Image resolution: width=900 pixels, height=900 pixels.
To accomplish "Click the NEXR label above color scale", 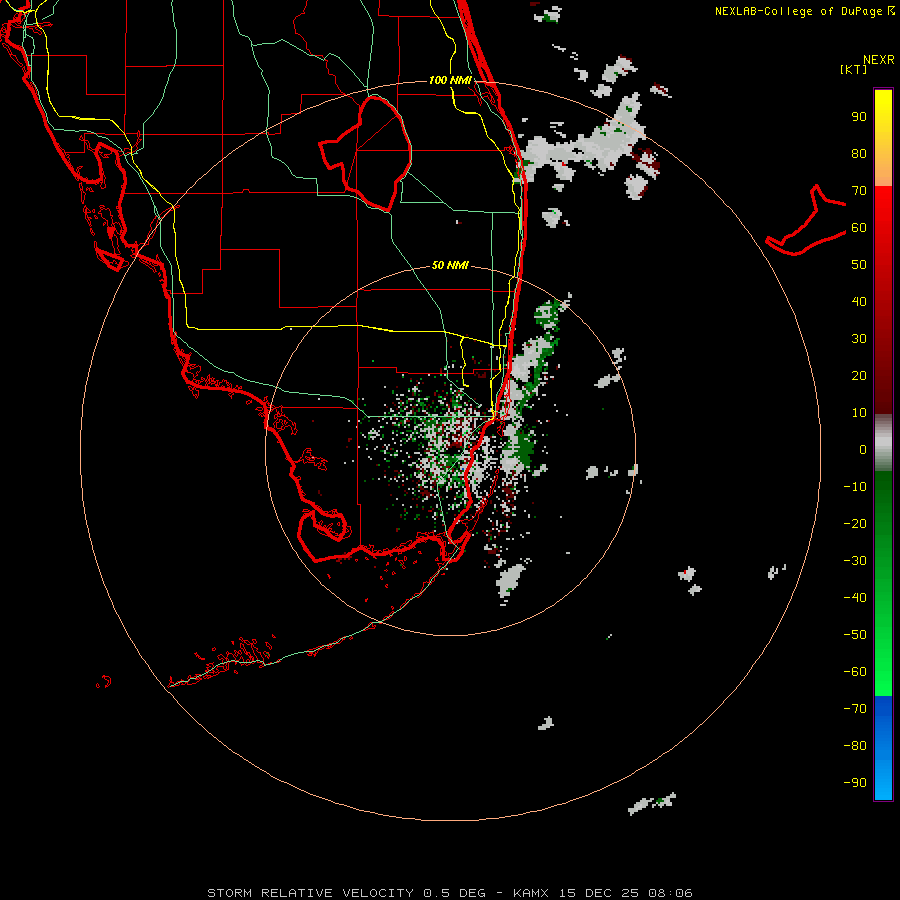I will [x=879, y=60].
